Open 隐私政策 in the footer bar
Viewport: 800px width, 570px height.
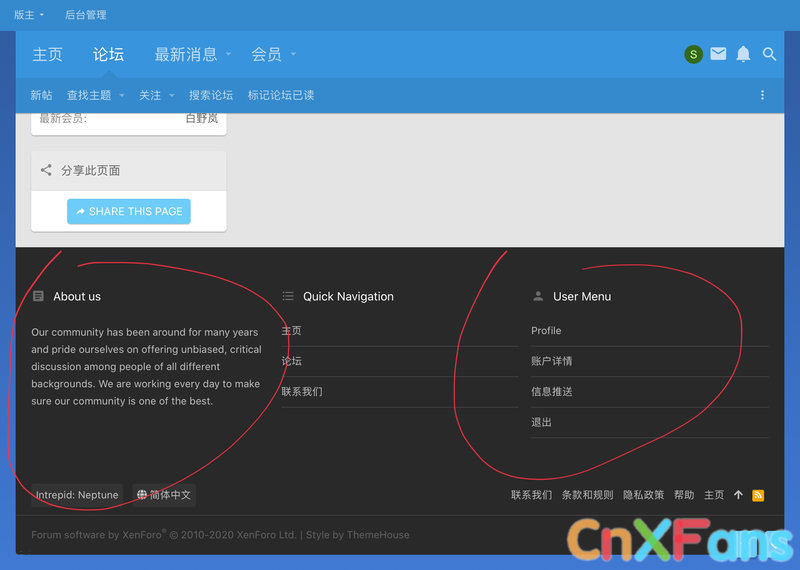tap(643, 495)
